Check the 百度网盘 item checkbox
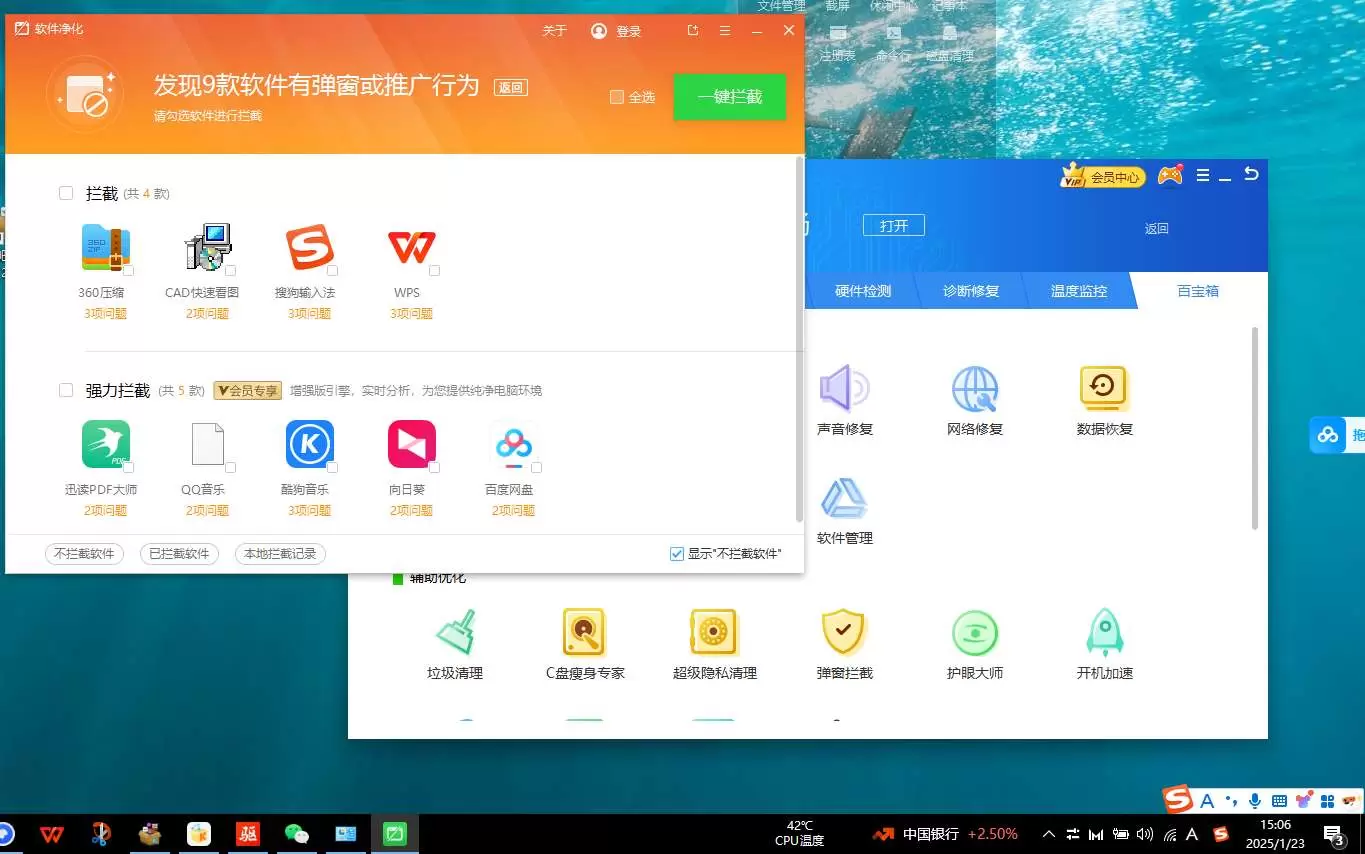The image size is (1365, 854). point(536,468)
